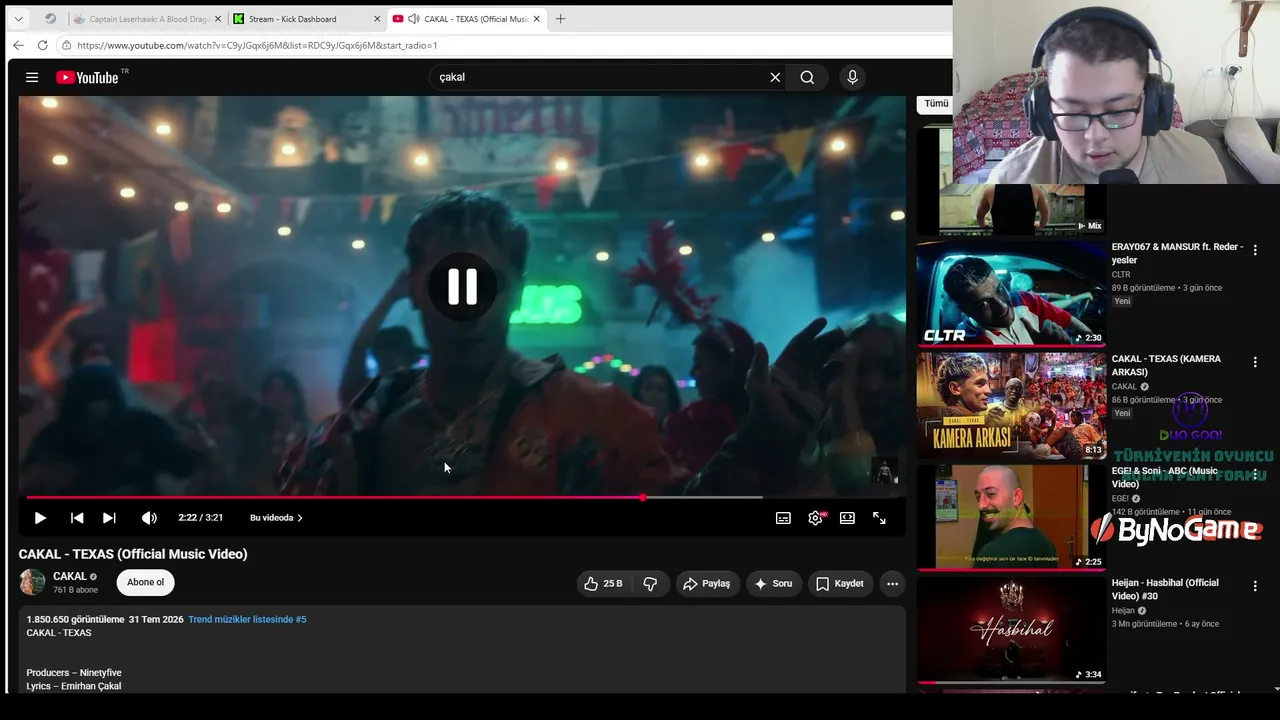The width and height of the screenshot is (1280, 720).
Task: Run the search with the magnifier button
Action: tap(807, 77)
